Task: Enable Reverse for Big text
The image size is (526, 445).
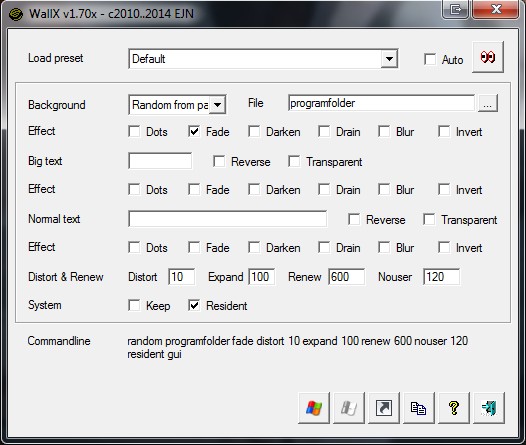Action: tap(219, 161)
